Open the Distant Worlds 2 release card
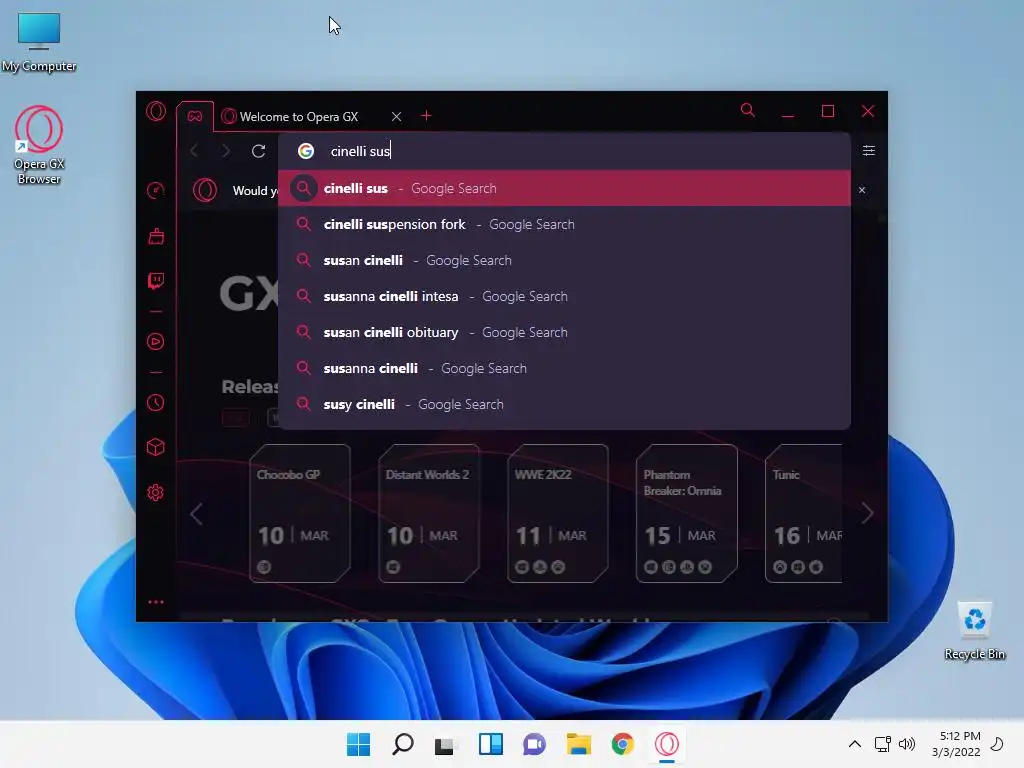The height and width of the screenshot is (768, 1024). (429, 513)
